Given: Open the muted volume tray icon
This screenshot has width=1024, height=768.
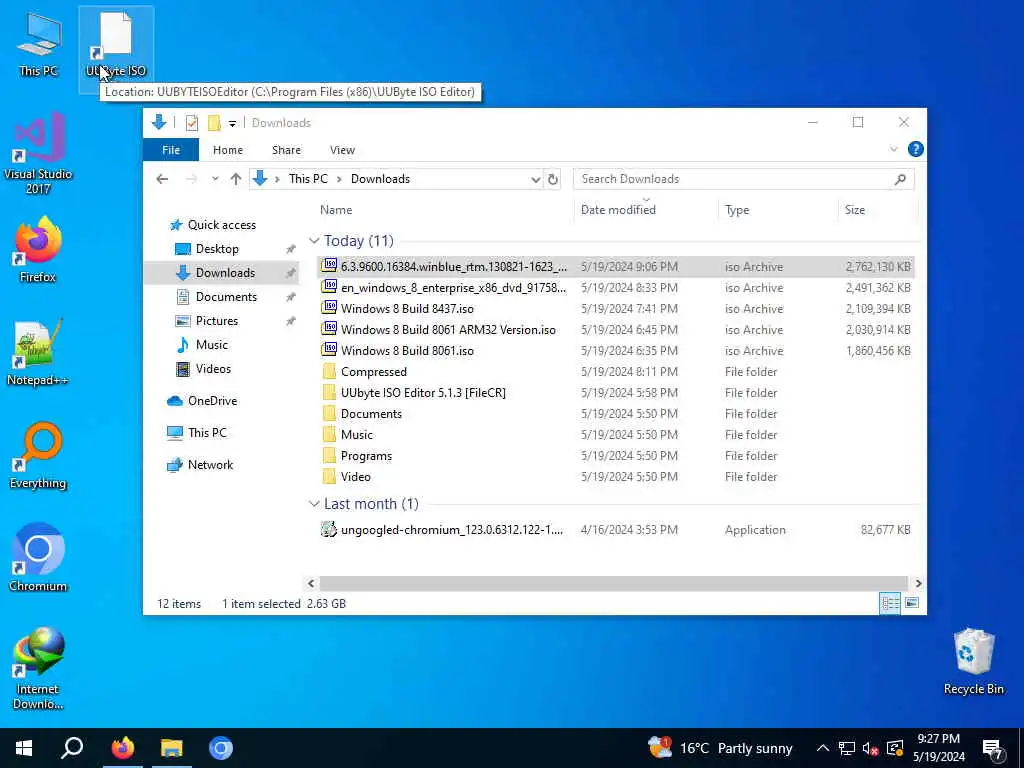Looking at the screenshot, I should (870, 748).
